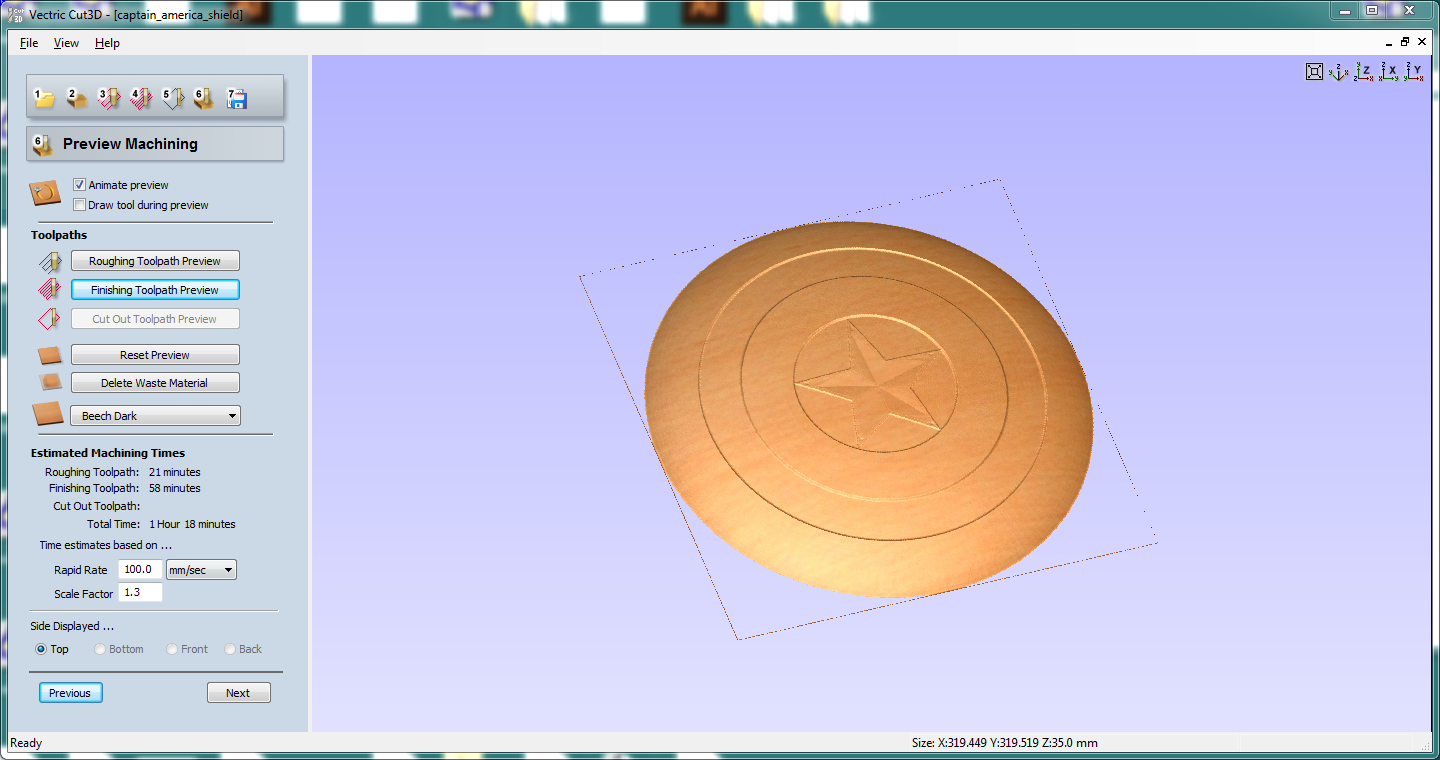This screenshot has width=1440, height=760.
Task: Click Roughing Toolpath Preview button
Action: pyautogui.click(x=155, y=261)
